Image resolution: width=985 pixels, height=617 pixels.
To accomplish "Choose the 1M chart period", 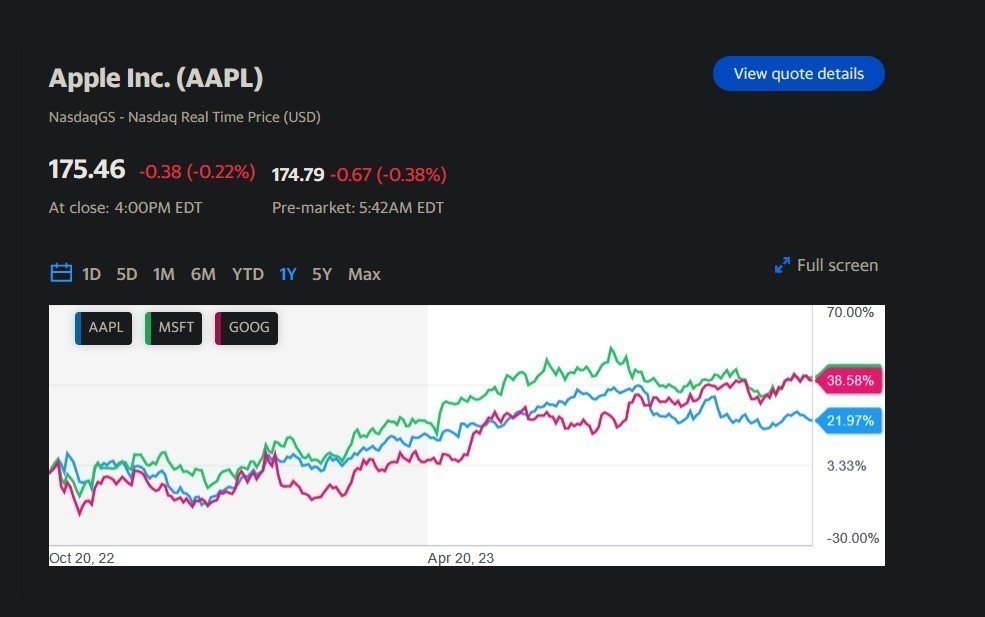I will point(164,274).
